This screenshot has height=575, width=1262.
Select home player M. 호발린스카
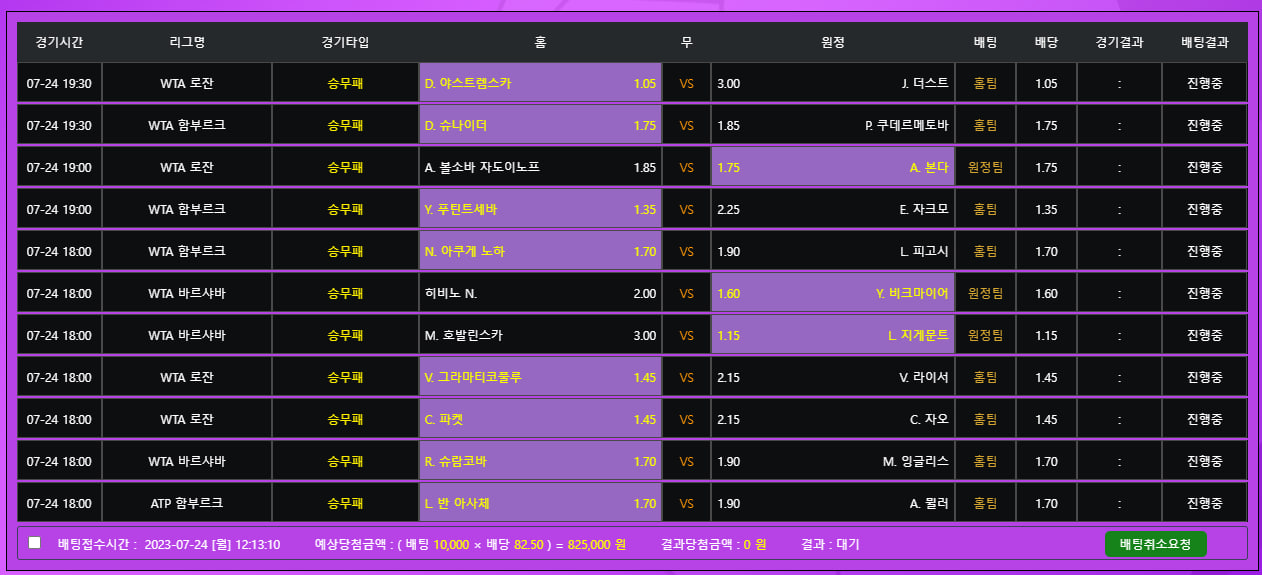coord(541,336)
